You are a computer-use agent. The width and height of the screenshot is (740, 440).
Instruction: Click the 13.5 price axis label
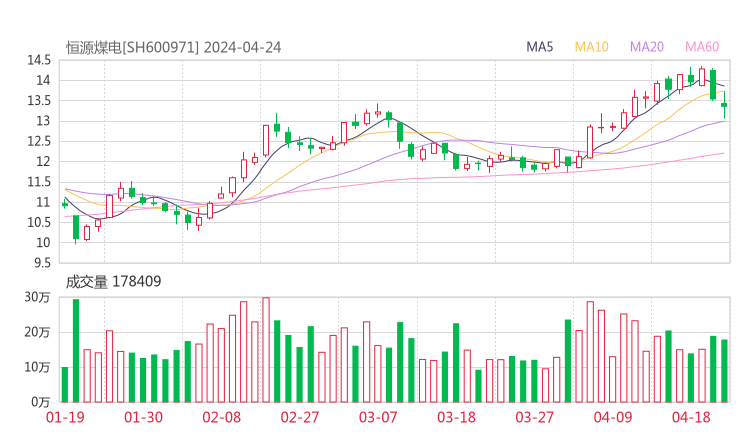pos(39,101)
